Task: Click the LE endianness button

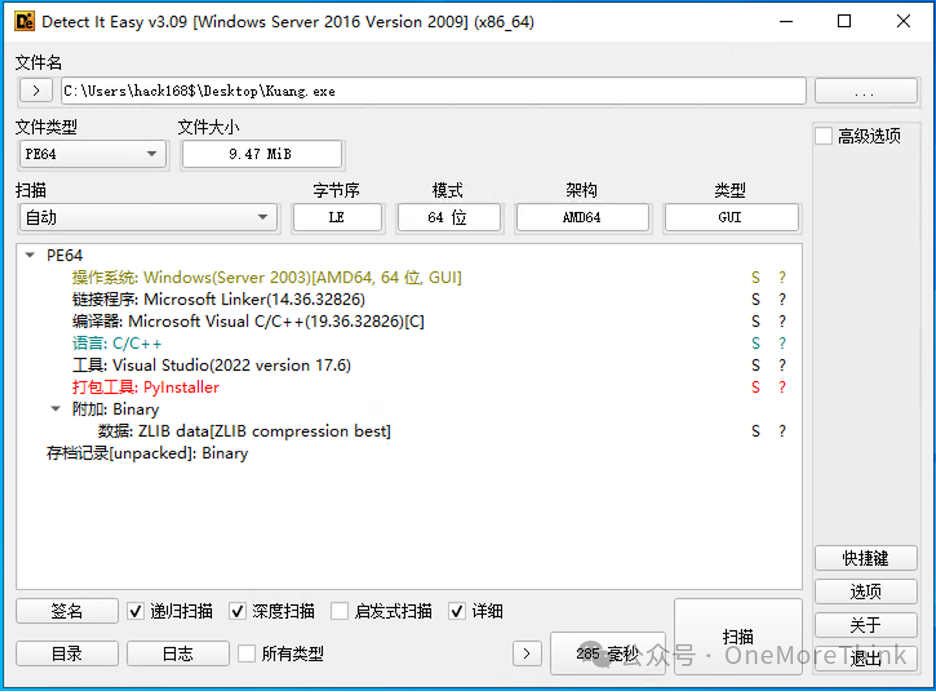Action: 337,217
